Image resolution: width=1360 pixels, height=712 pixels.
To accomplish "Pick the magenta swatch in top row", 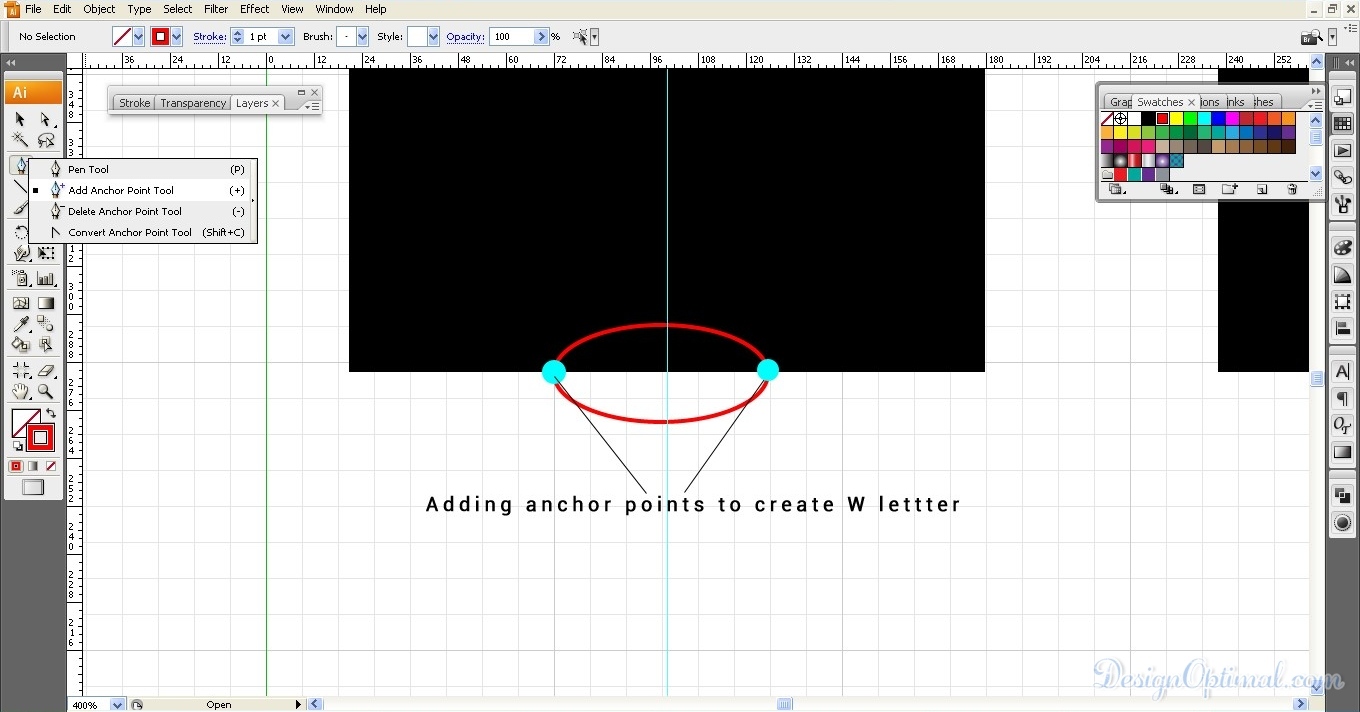I will [1232, 119].
